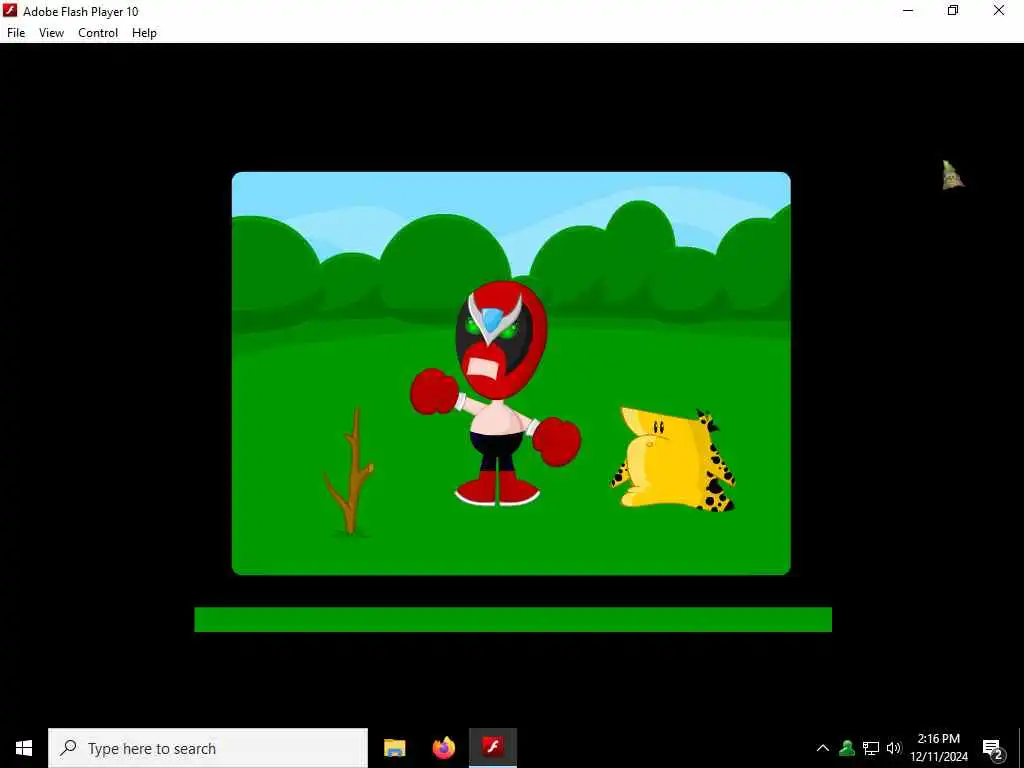Viewport: 1024px width, 768px height.
Task: Open the Help menu
Action: pyautogui.click(x=144, y=33)
